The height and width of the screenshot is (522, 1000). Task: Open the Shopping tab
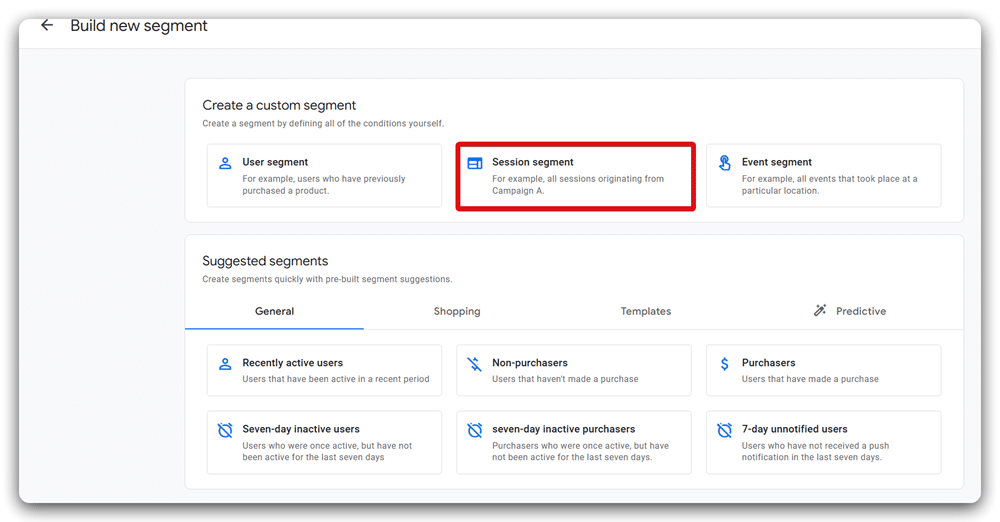tap(457, 311)
